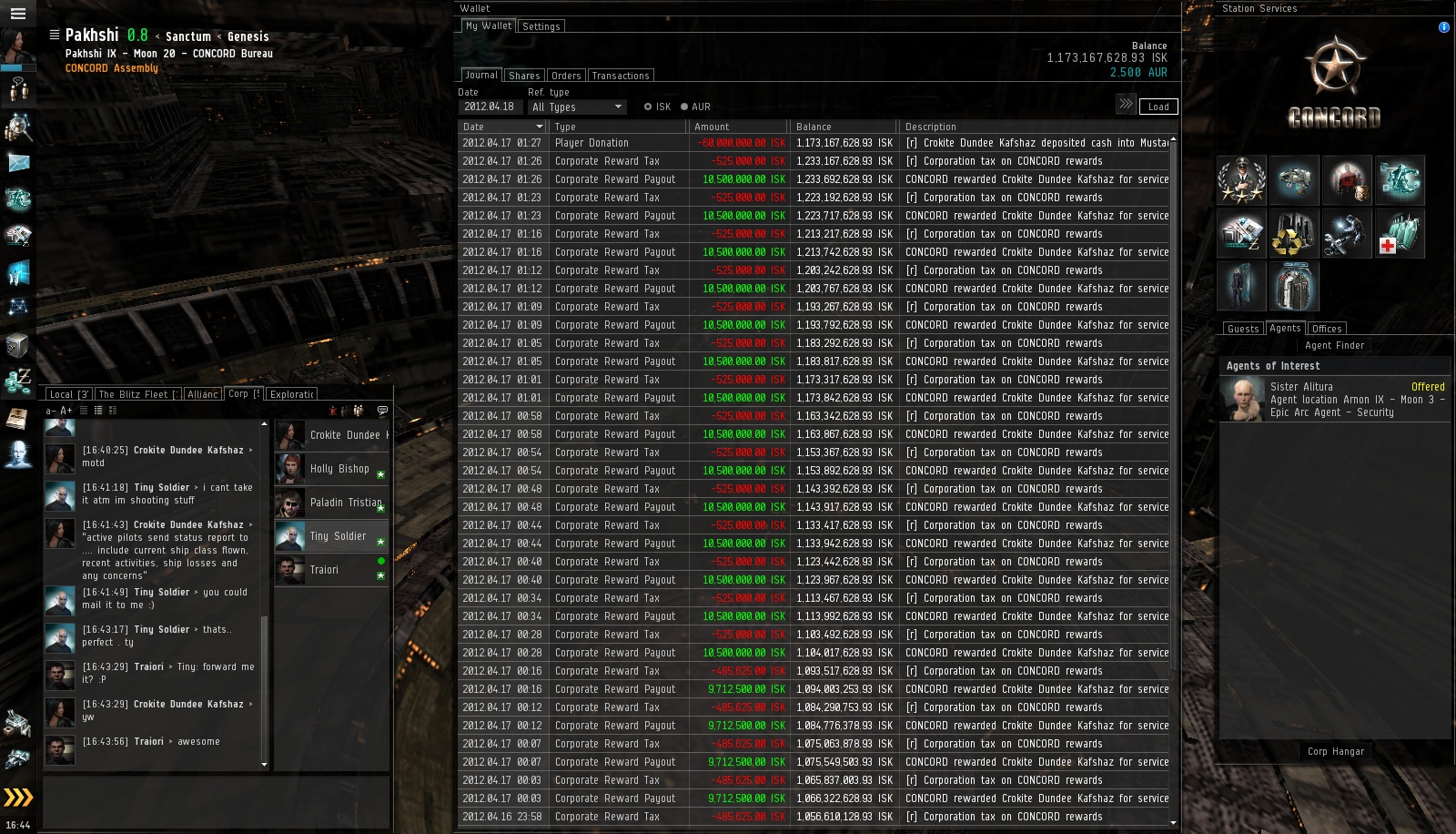Screen dimensions: 1456x834
Task: Open the documents with Z station service
Action: coord(1241,233)
